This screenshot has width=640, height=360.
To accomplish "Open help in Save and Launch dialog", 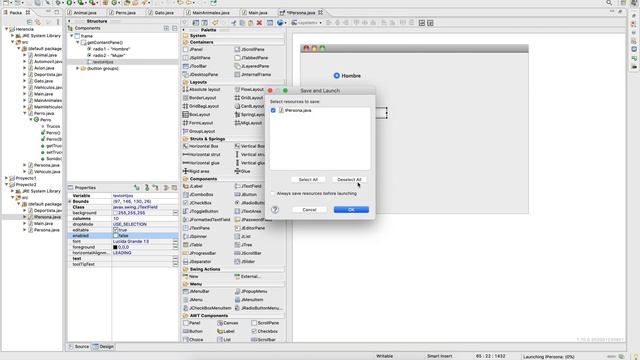I will 275,209.
